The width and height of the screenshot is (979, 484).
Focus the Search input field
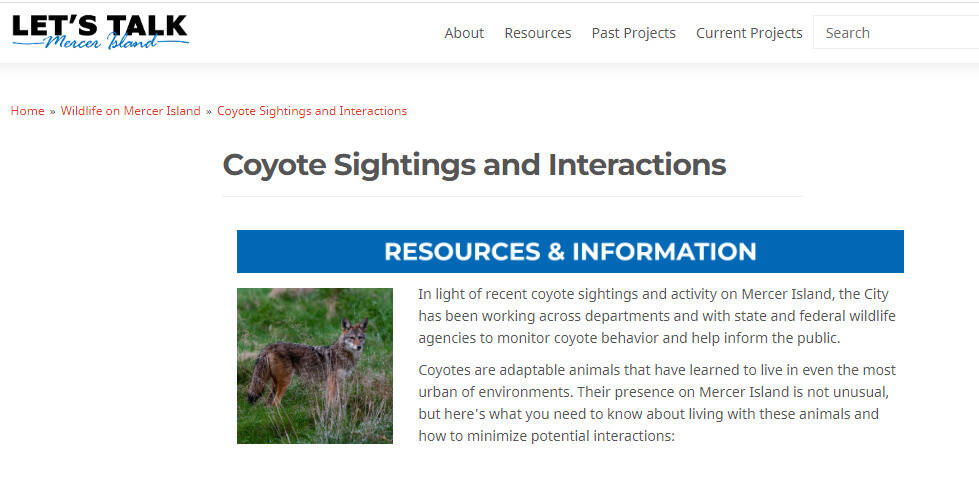(895, 33)
